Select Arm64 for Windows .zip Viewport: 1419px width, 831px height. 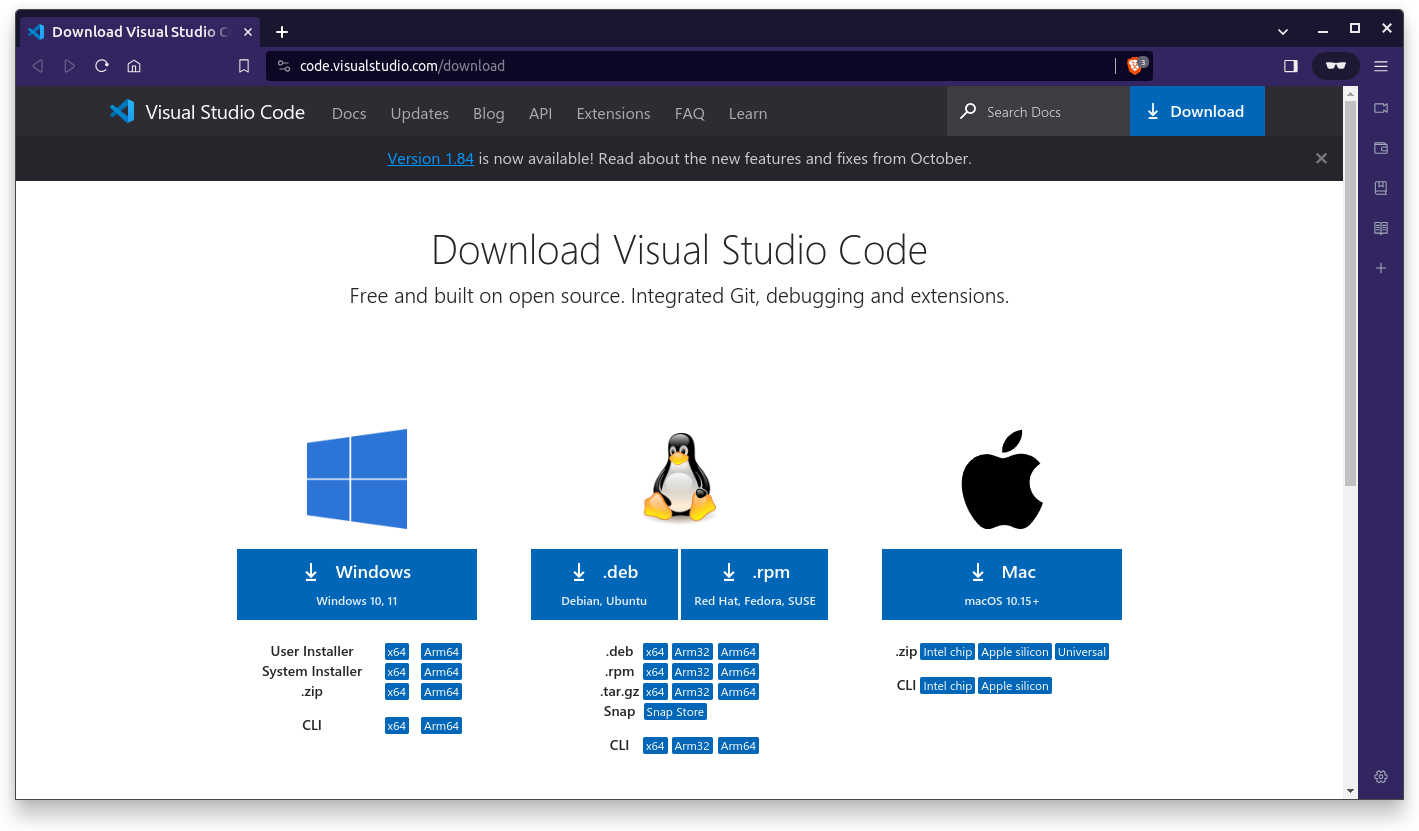tap(441, 692)
